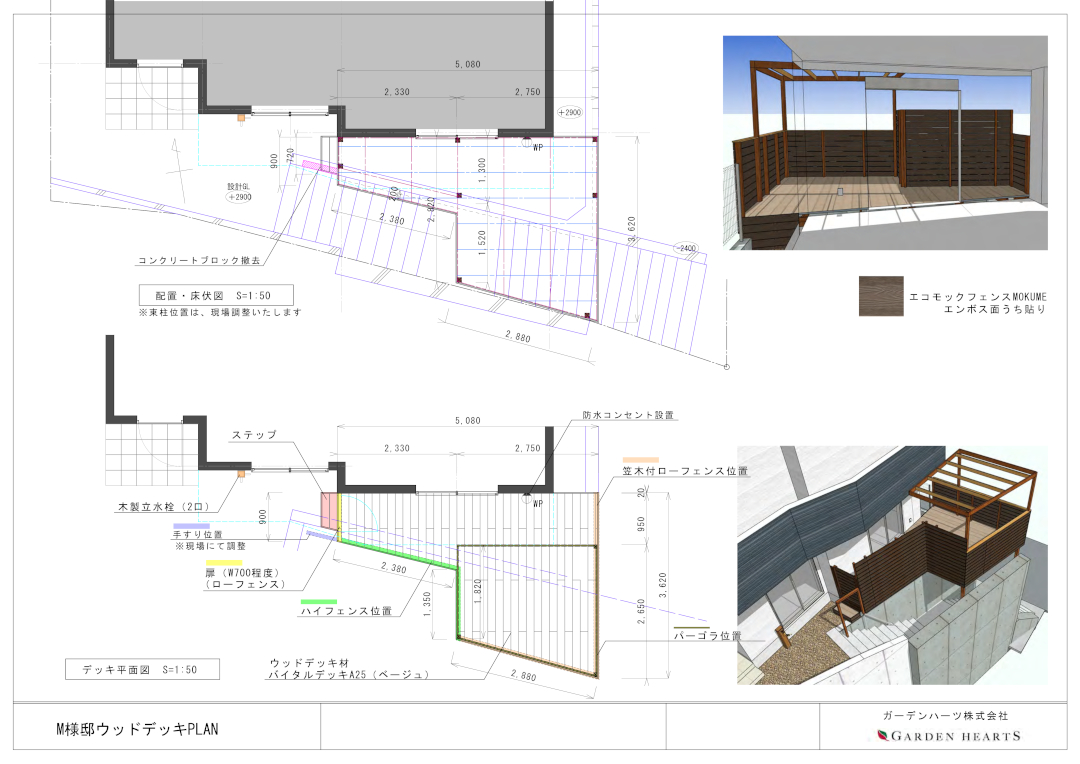Click the orange 笠木付ローフェンス位置 legend swatch

click(640, 460)
